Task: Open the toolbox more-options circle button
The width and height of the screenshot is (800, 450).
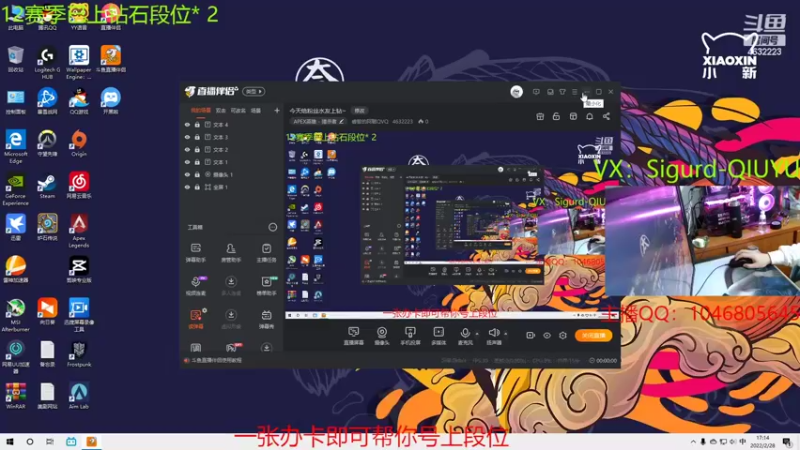Action: tap(273, 227)
